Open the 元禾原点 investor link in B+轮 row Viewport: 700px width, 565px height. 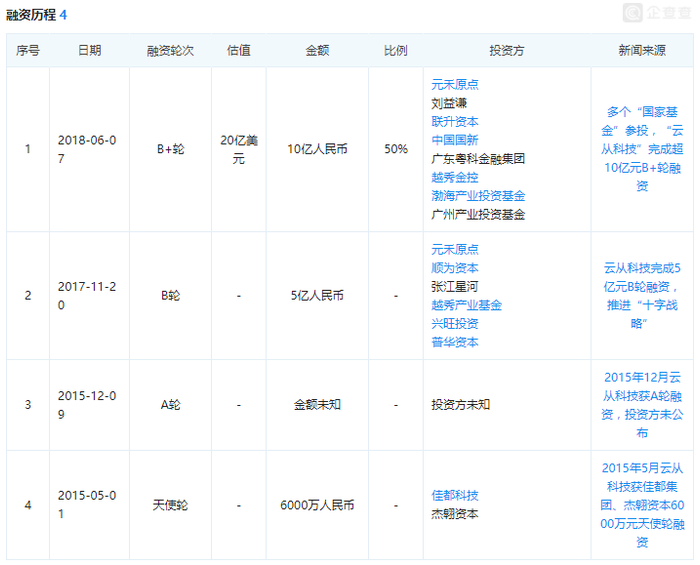pos(454,84)
